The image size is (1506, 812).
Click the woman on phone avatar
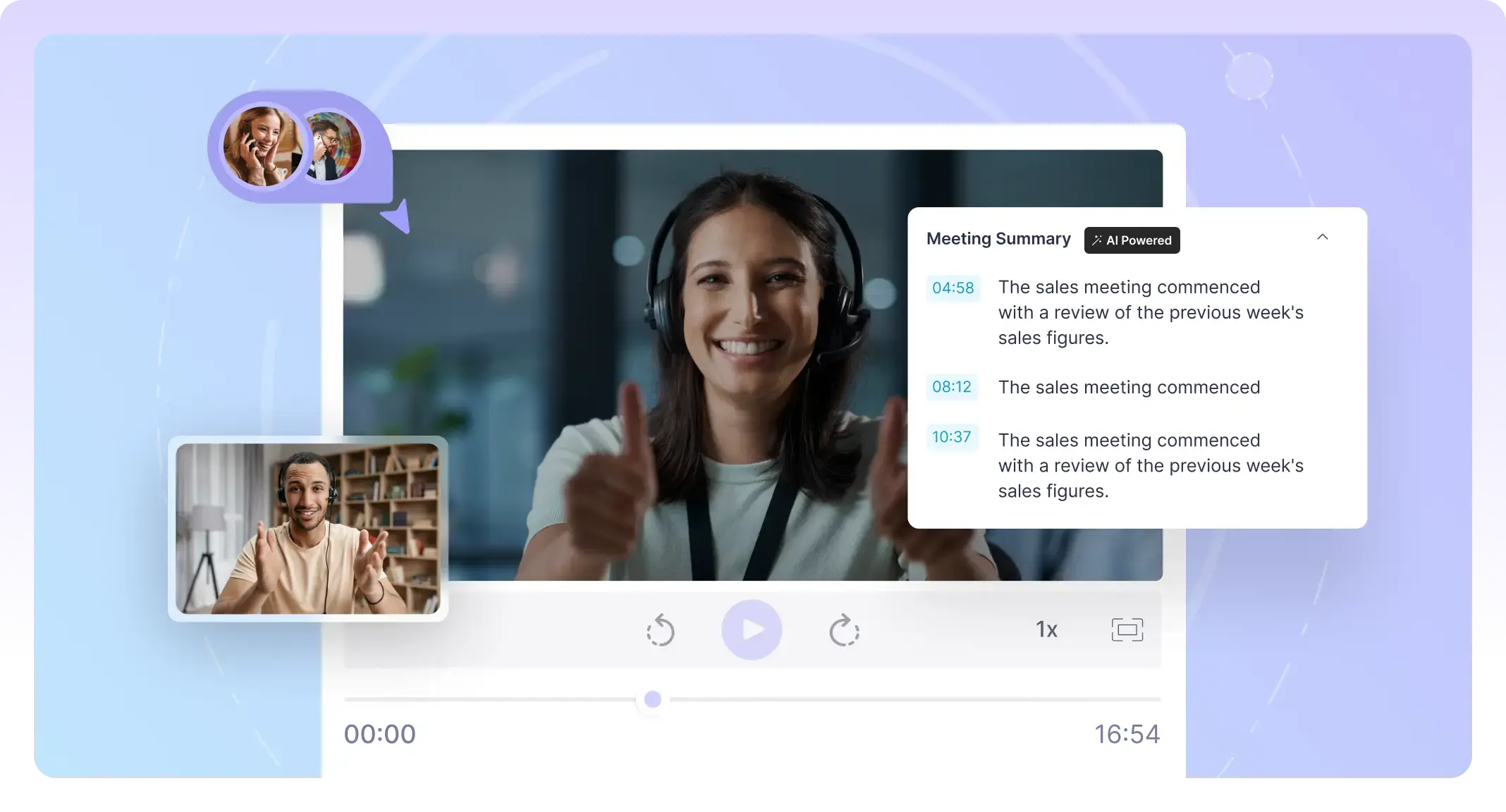(x=262, y=146)
